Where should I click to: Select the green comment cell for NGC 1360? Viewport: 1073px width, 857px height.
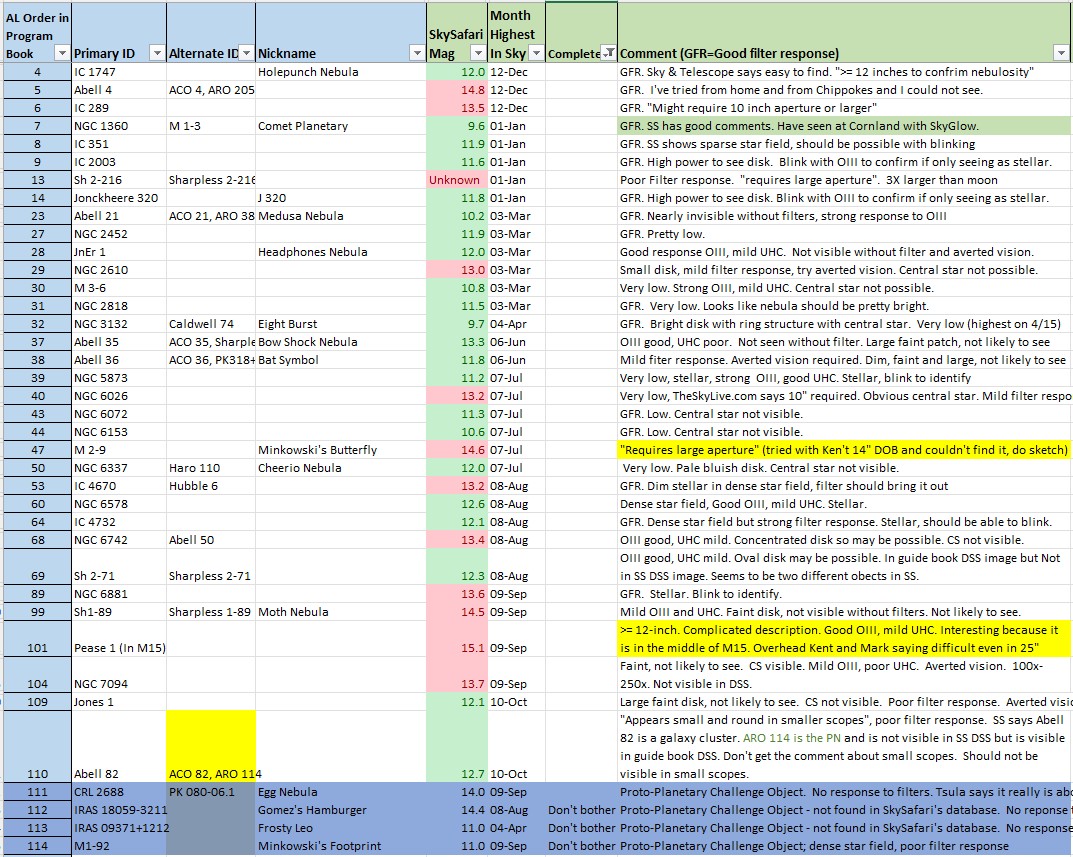[843, 126]
